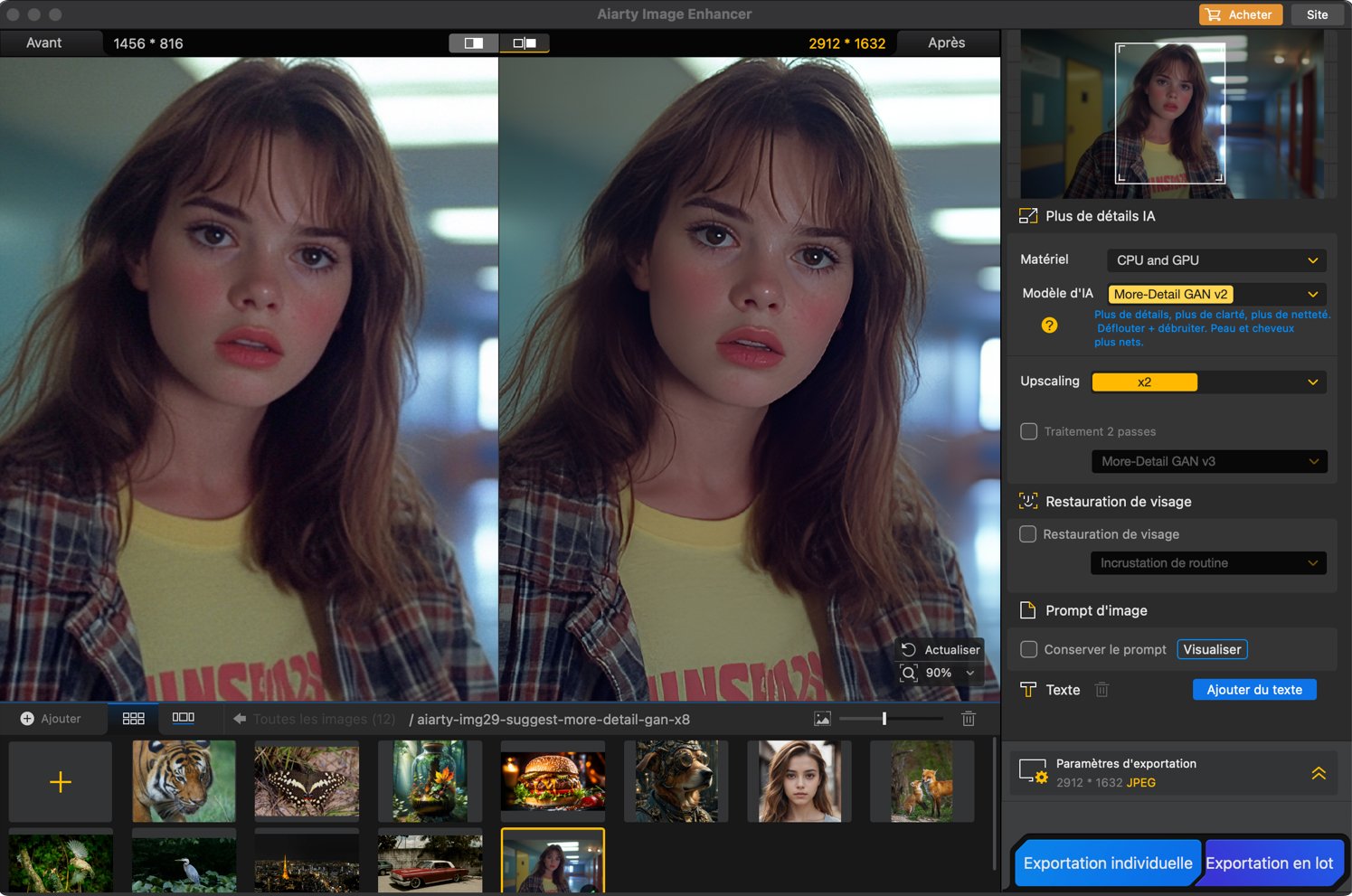1352x896 pixels.
Task: Click the yellow help question mark icon
Action: 1049,325
